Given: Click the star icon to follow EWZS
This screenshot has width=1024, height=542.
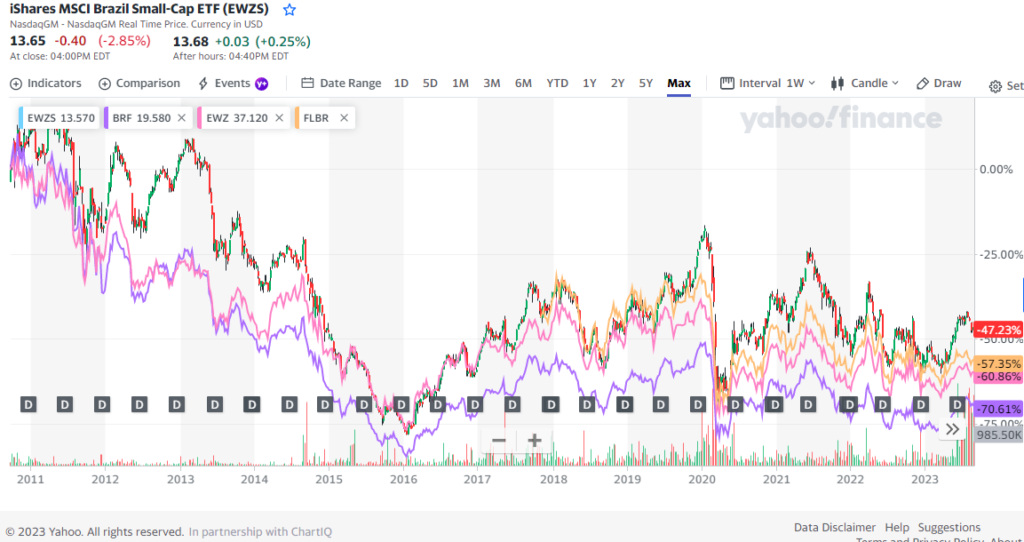Looking at the screenshot, I should [290, 10].
